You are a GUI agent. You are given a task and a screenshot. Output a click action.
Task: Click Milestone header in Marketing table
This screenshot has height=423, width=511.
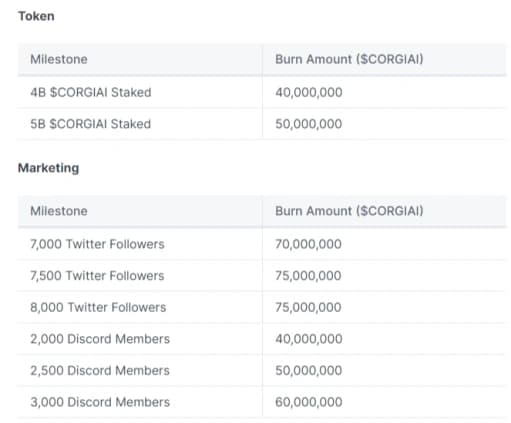coord(59,211)
